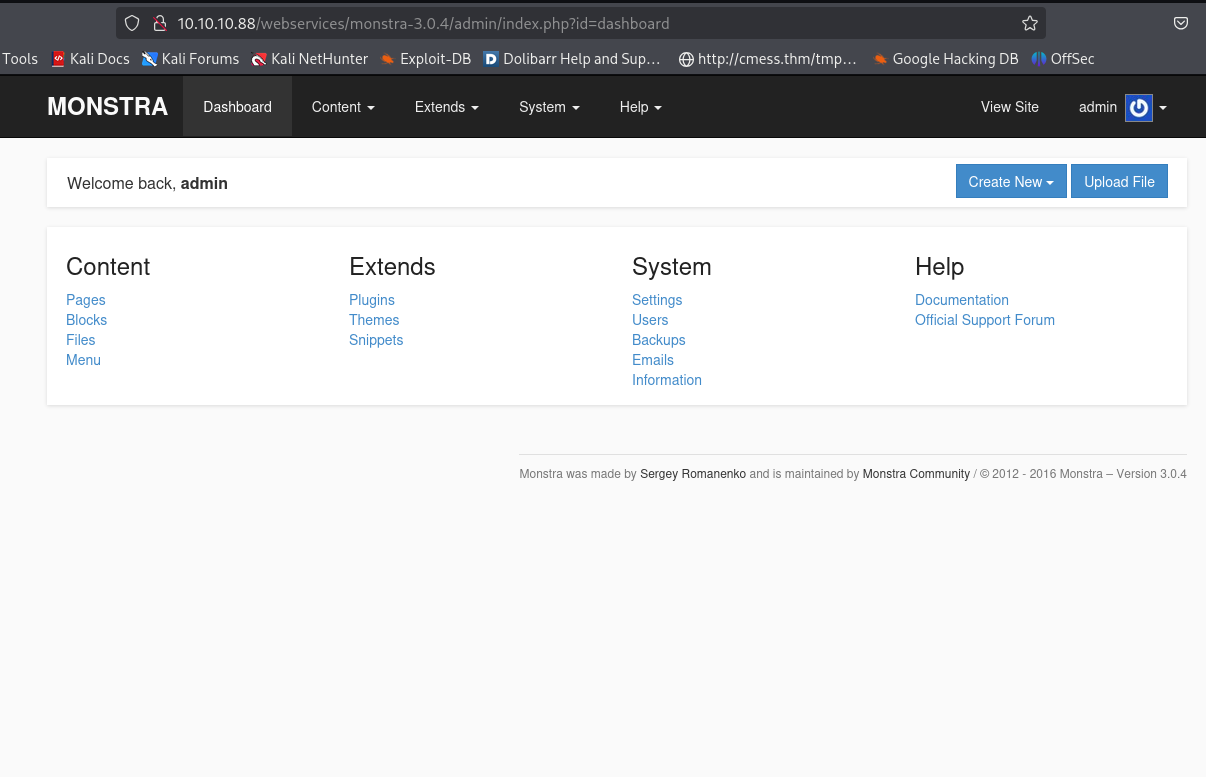Open the Pocket save icon
The height and width of the screenshot is (777, 1206).
tap(1181, 23)
